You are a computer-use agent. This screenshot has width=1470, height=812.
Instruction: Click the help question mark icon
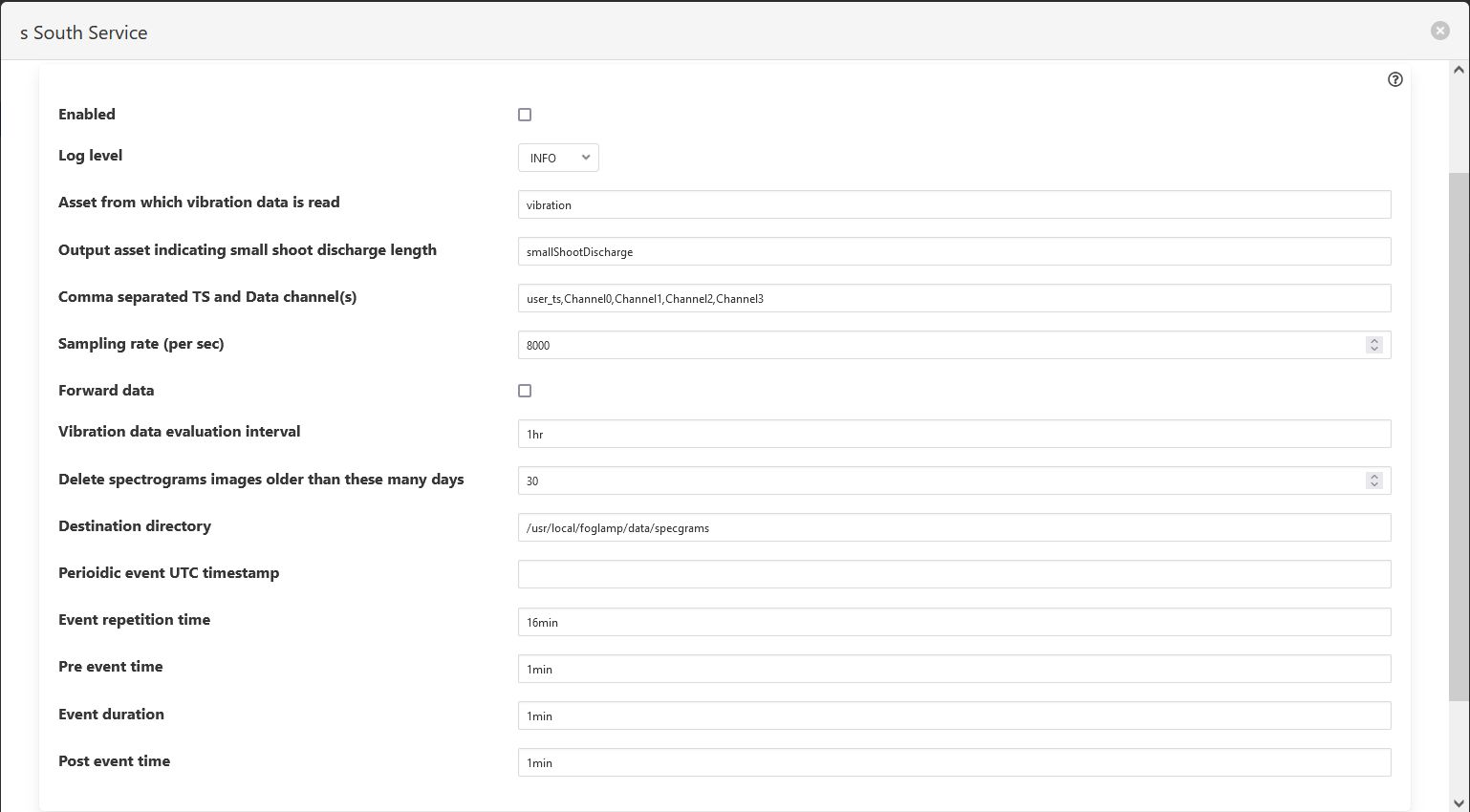point(1394,79)
